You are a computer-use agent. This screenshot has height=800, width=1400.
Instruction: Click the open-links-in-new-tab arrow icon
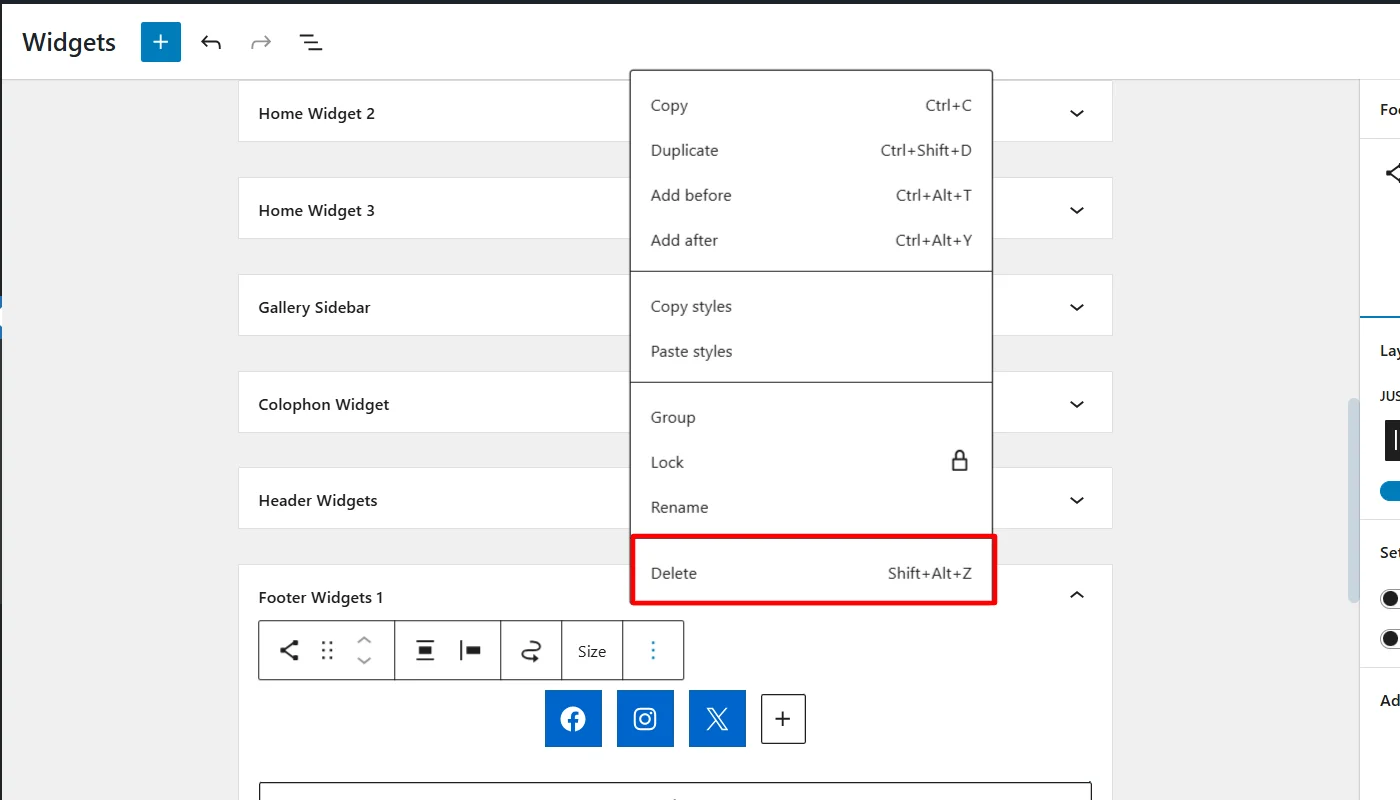tap(531, 651)
